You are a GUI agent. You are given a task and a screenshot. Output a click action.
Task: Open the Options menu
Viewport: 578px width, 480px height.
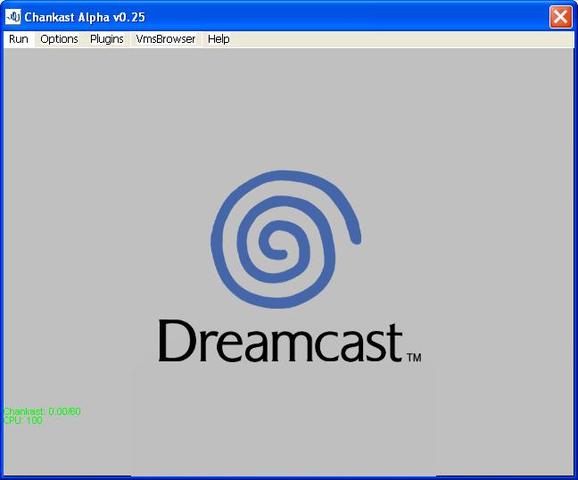(x=59, y=39)
